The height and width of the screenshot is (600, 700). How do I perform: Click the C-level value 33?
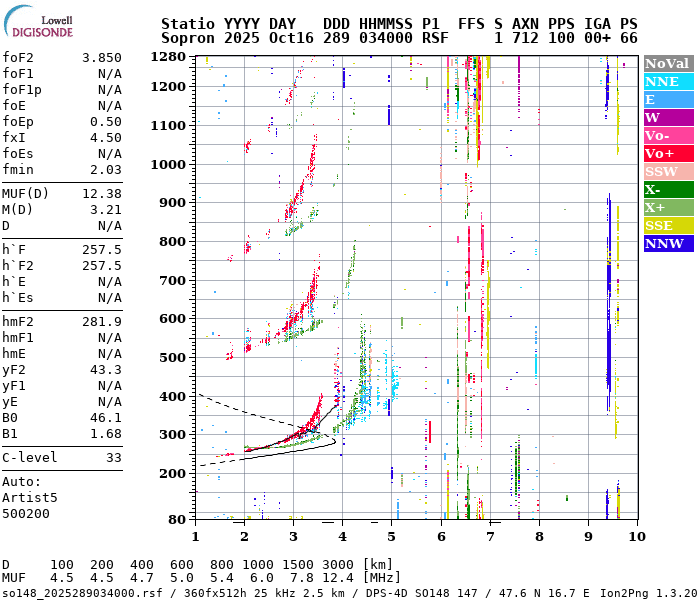(x=113, y=458)
